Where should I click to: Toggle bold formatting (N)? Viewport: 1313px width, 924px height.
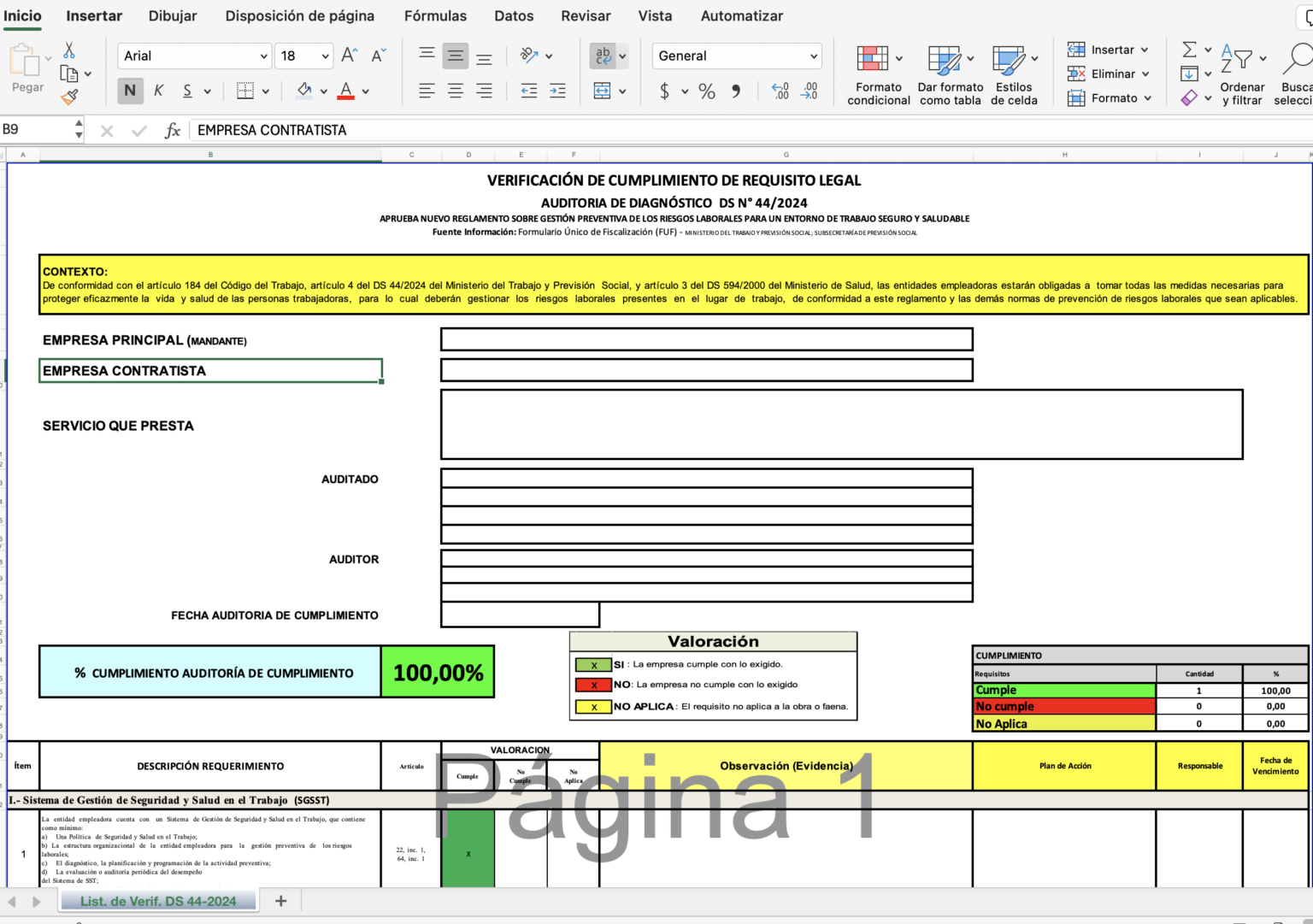pos(130,91)
